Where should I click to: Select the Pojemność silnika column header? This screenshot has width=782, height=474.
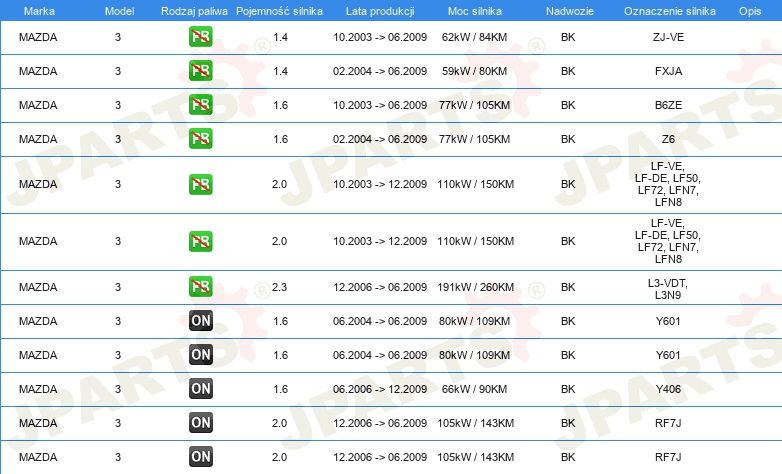(x=279, y=11)
